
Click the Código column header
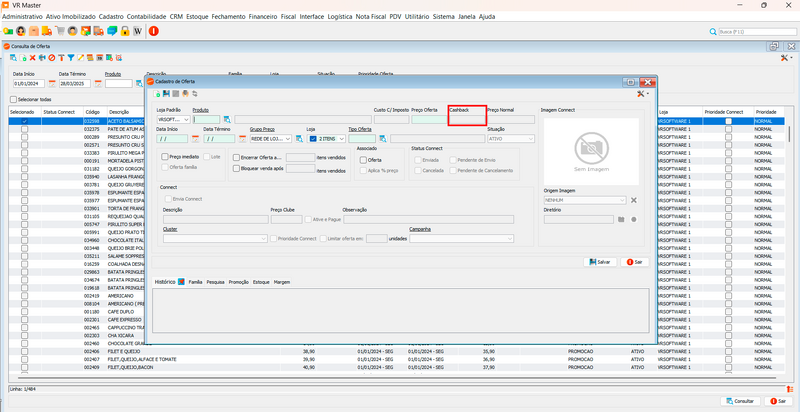(93, 112)
